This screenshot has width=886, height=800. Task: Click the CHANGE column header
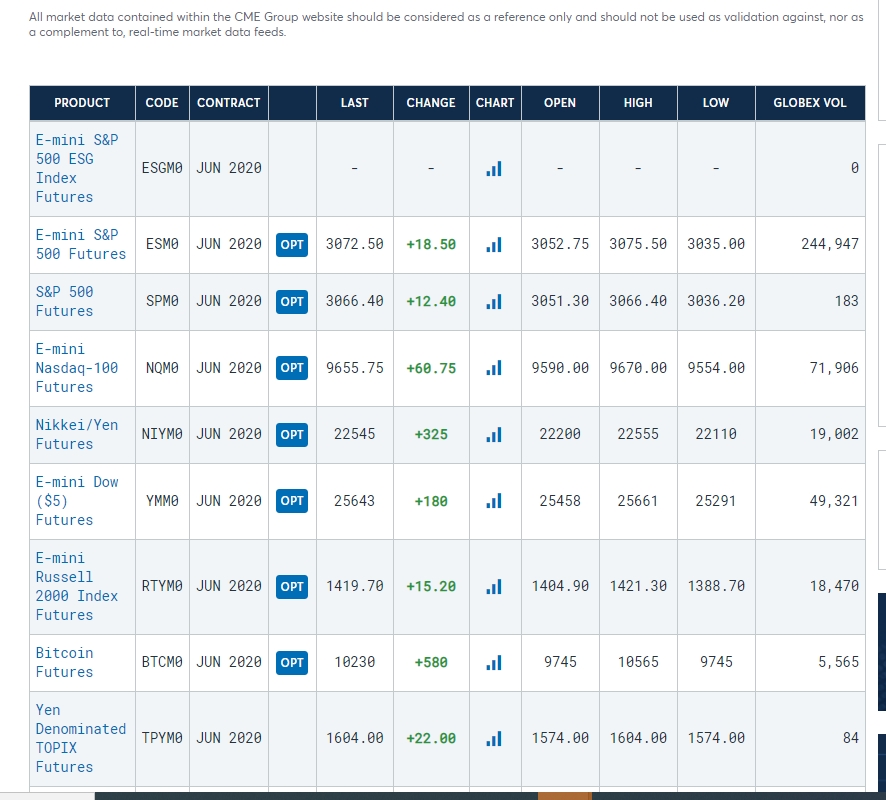coord(431,103)
